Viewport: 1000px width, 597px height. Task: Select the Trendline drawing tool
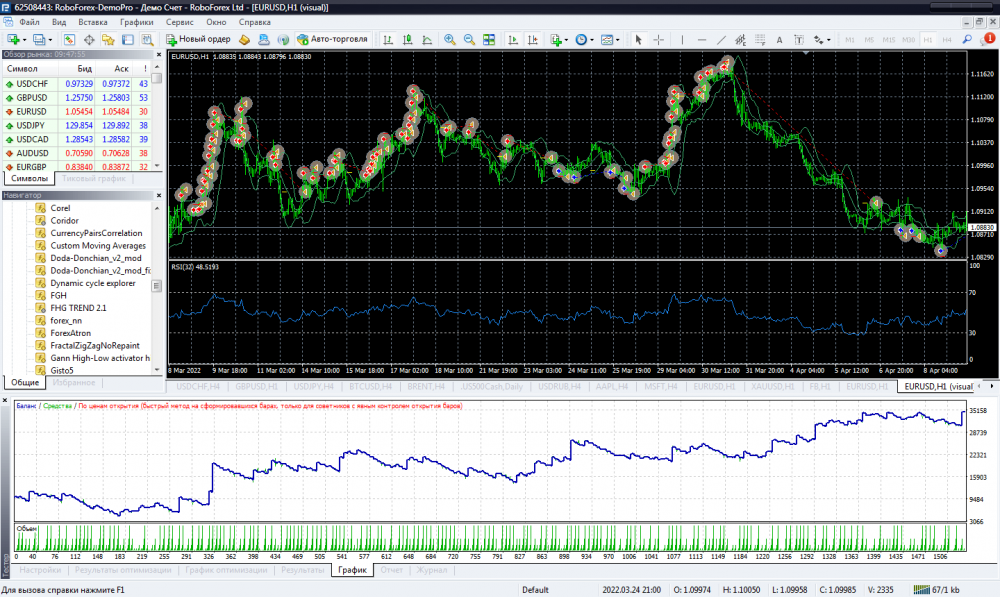point(721,40)
